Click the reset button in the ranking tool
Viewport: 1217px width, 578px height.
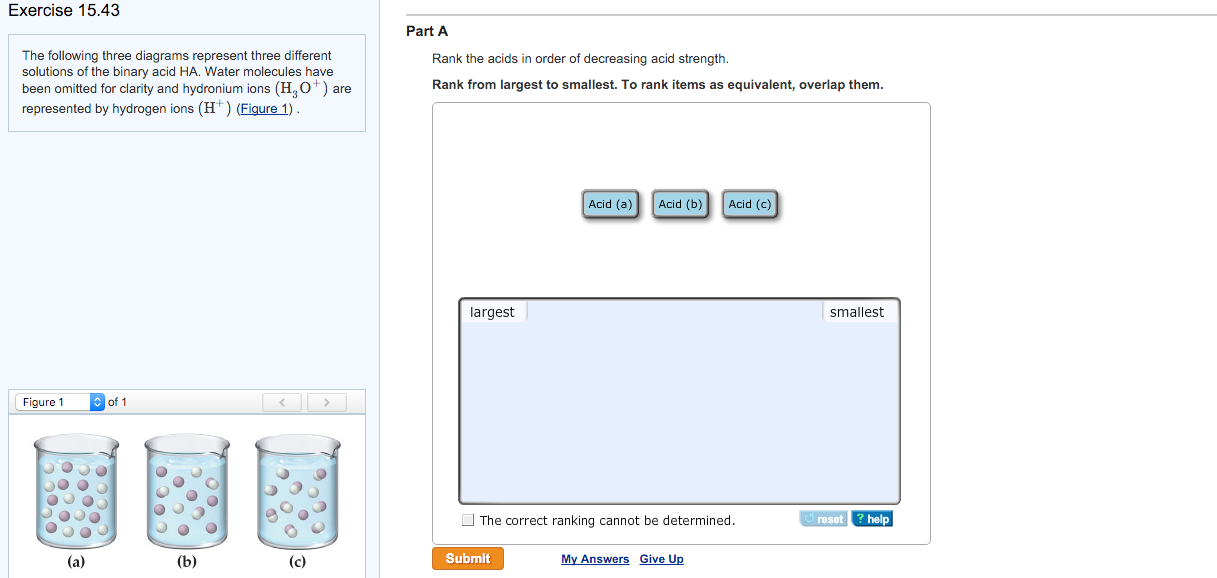(x=822, y=518)
